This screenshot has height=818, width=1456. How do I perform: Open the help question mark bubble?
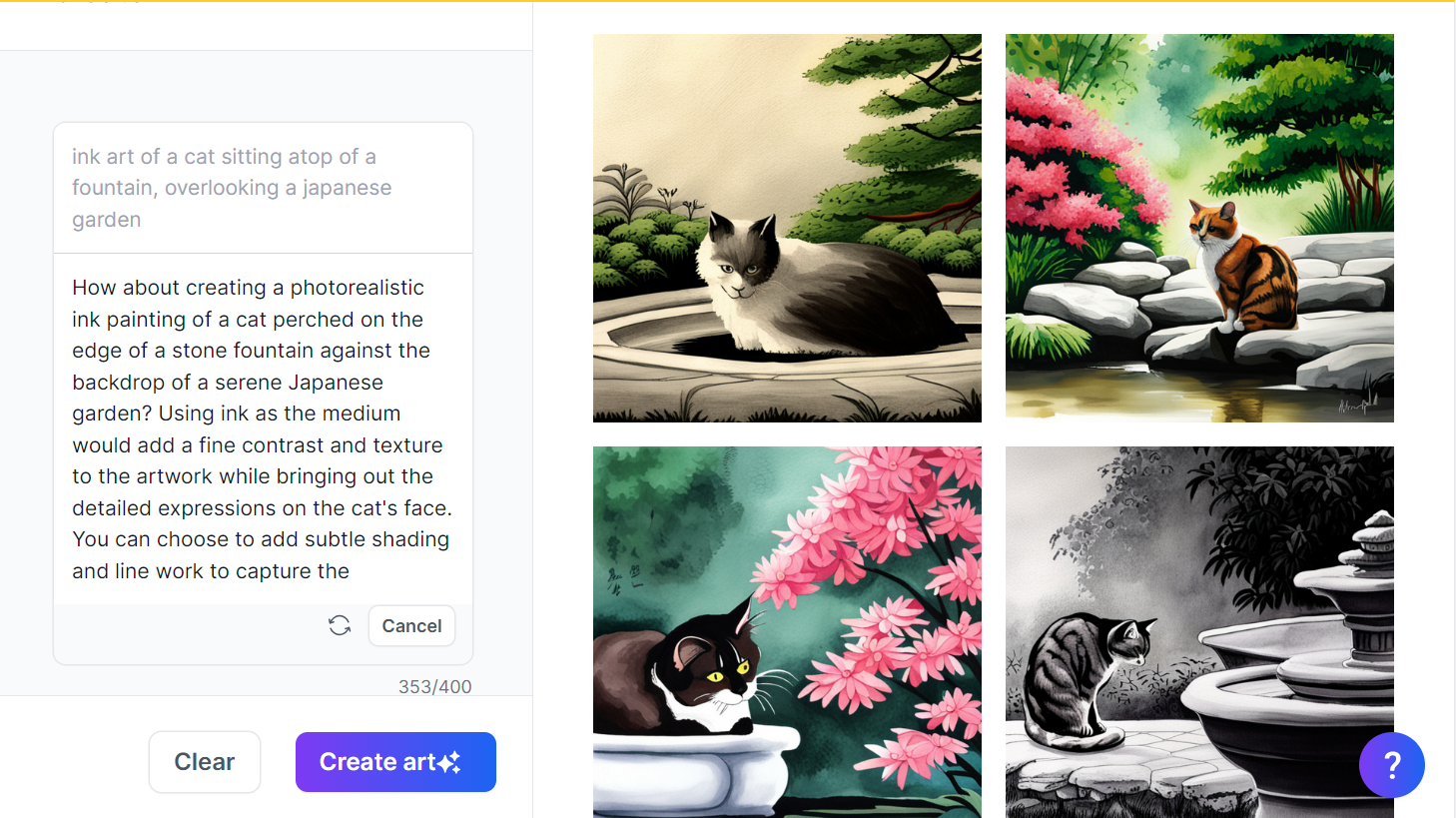point(1391,765)
